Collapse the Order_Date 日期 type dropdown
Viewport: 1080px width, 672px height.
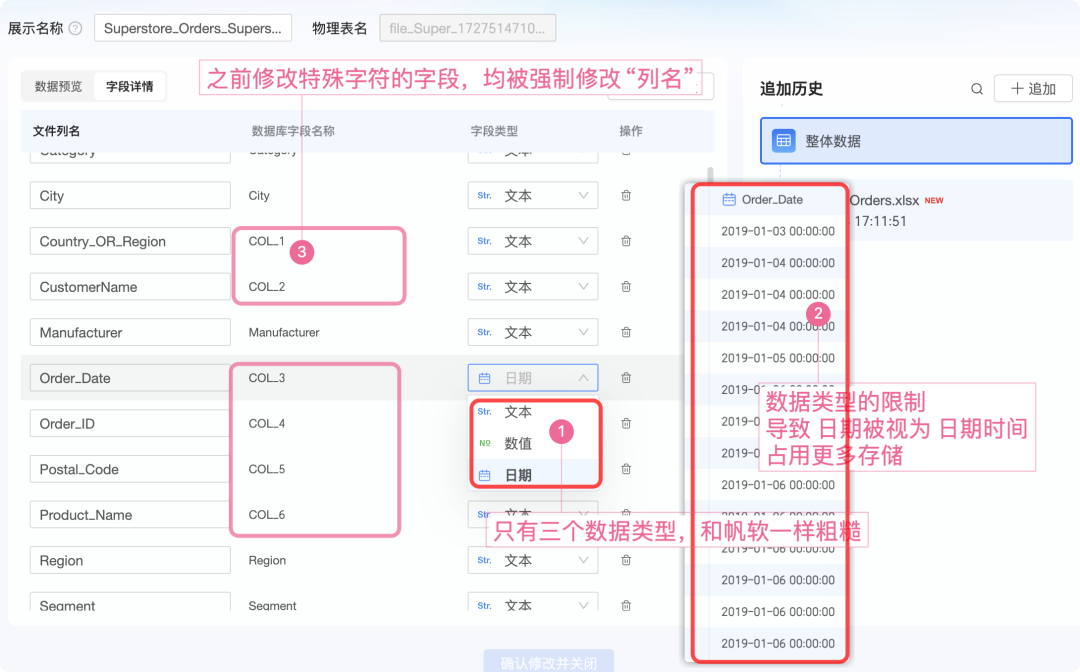pos(532,378)
